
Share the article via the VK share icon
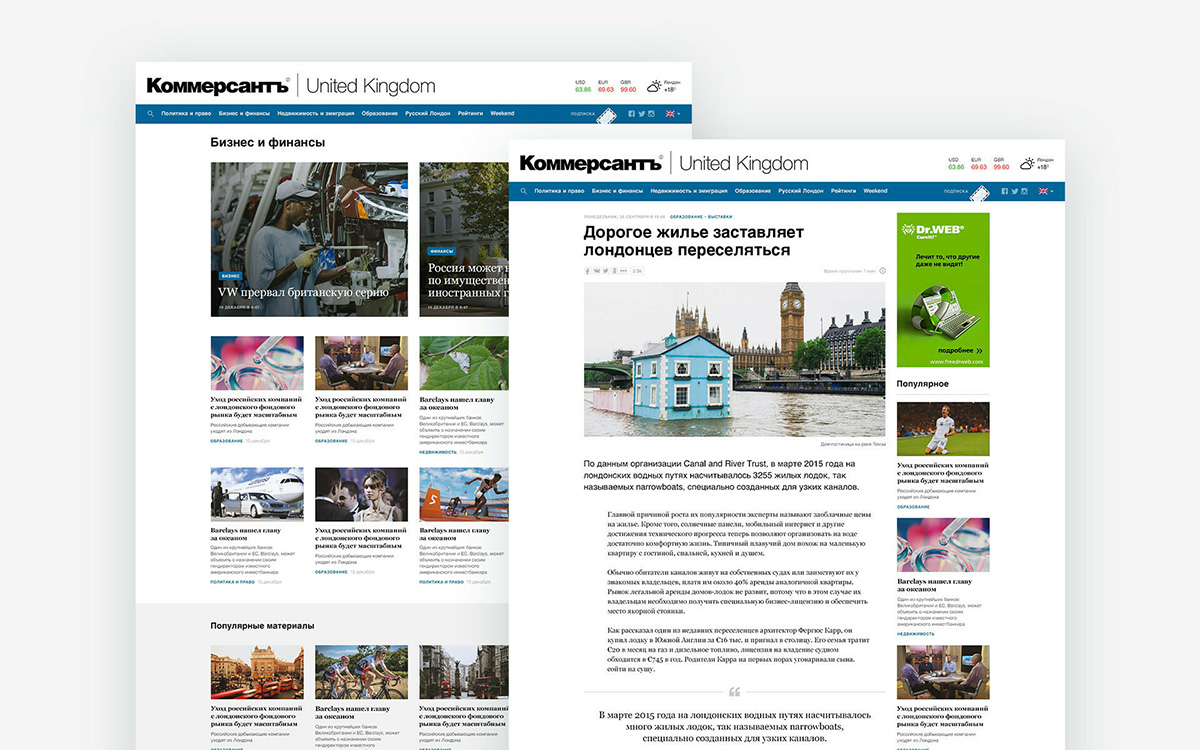coord(597,271)
